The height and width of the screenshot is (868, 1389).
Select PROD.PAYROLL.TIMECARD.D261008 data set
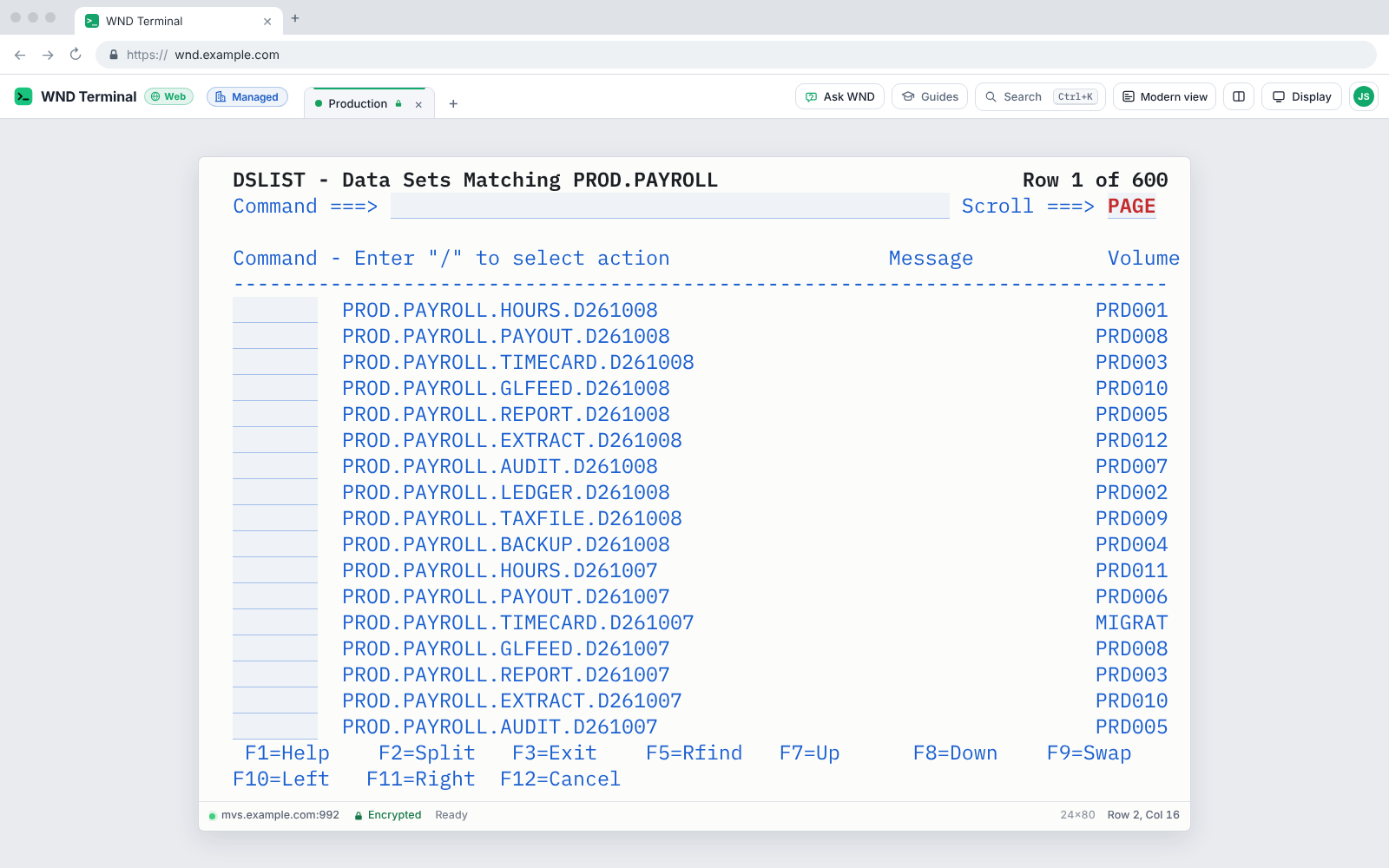(518, 362)
